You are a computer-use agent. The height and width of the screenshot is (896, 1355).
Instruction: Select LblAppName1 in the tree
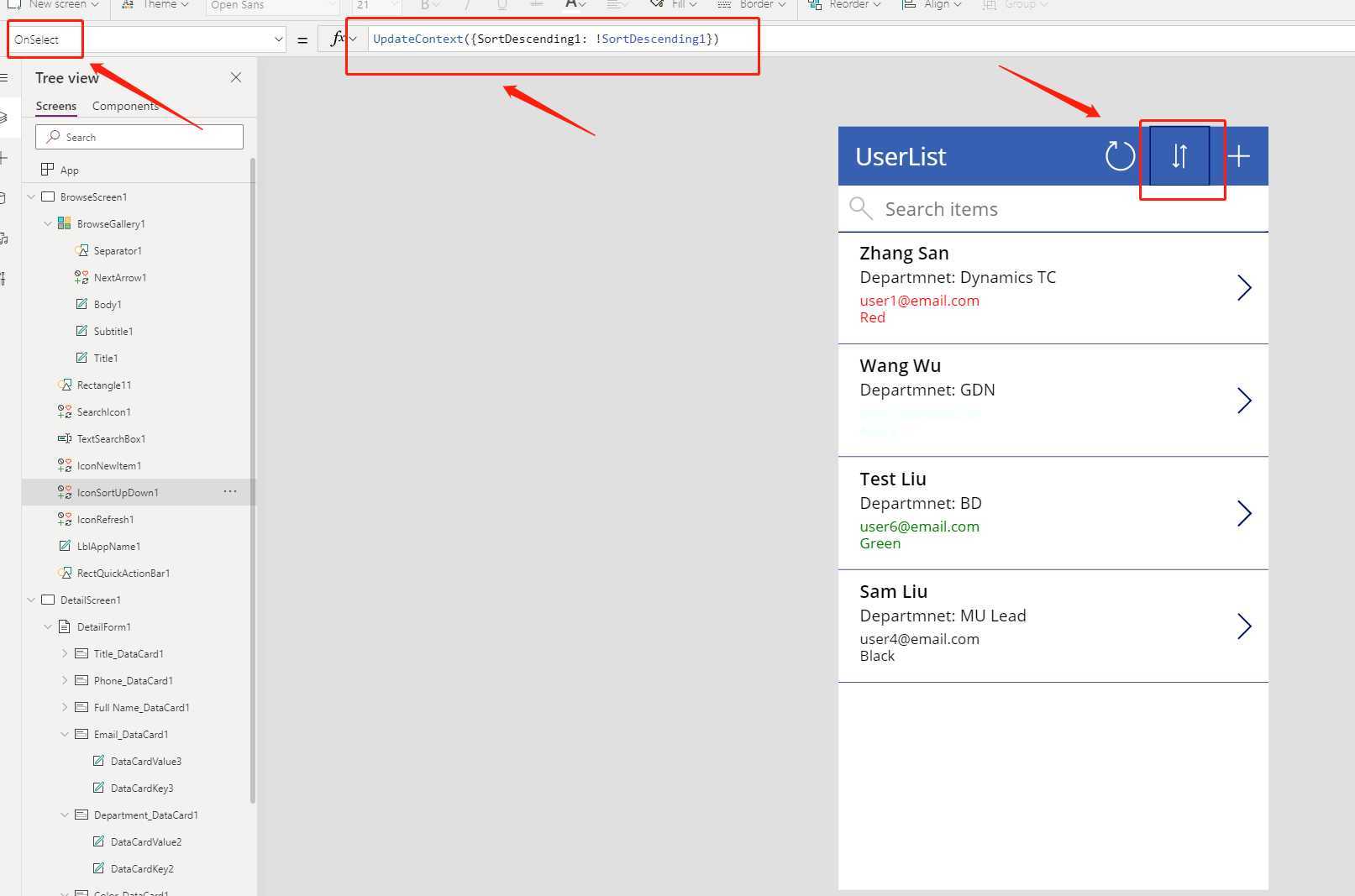(x=108, y=546)
